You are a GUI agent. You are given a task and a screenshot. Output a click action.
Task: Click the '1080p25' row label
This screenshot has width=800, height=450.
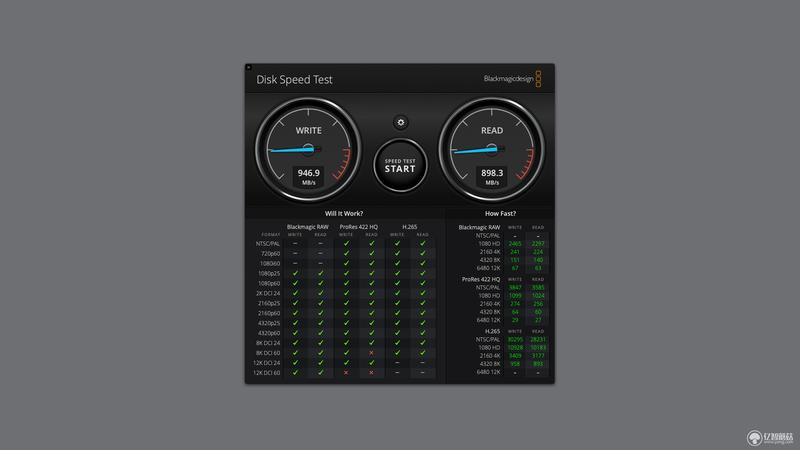(269, 273)
